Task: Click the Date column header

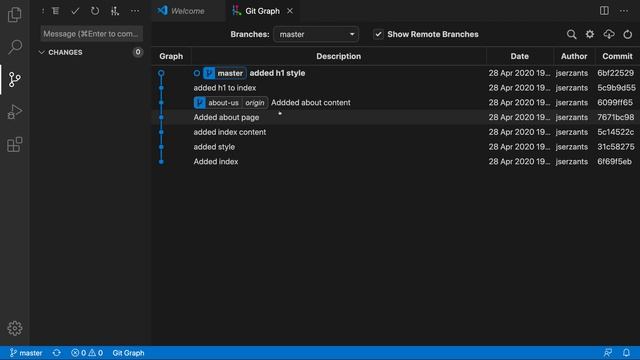Action: [520, 56]
